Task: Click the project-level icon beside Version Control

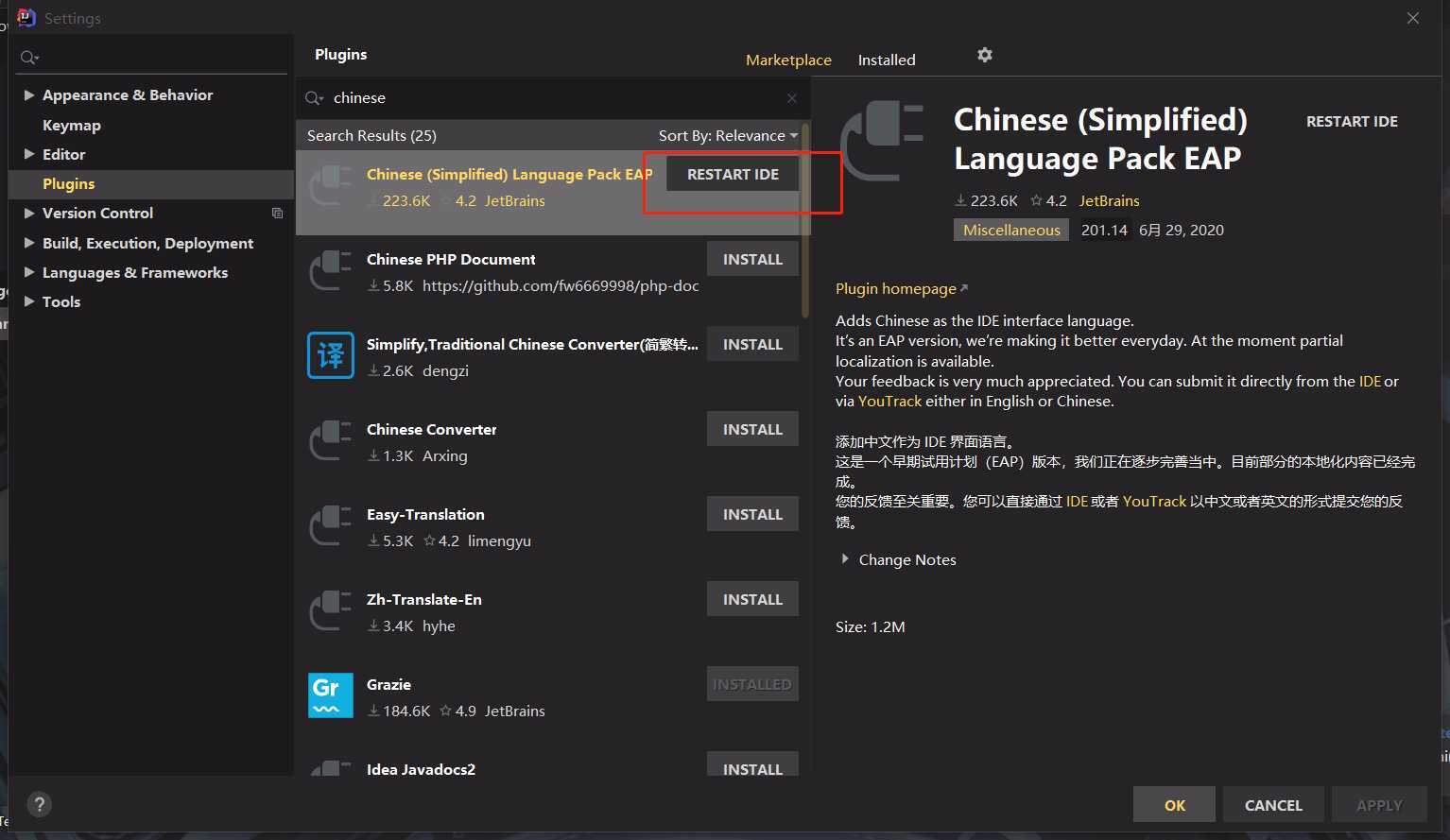Action: click(x=277, y=214)
